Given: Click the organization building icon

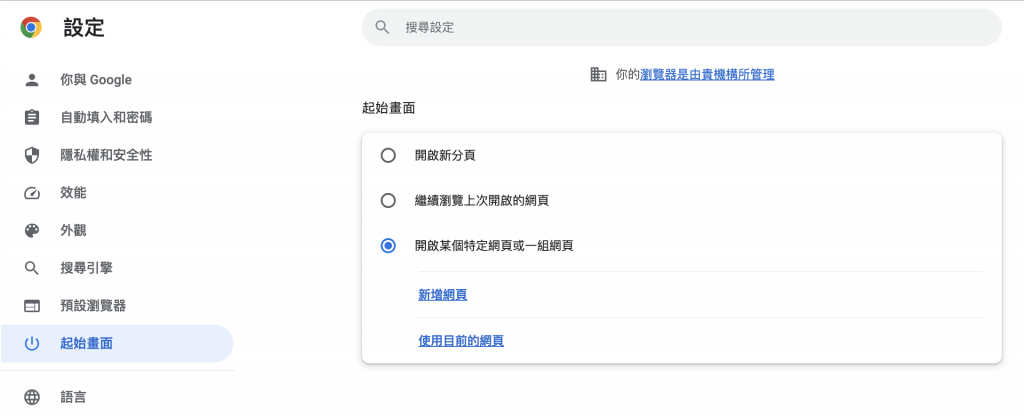Looking at the screenshot, I should coord(598,74).
